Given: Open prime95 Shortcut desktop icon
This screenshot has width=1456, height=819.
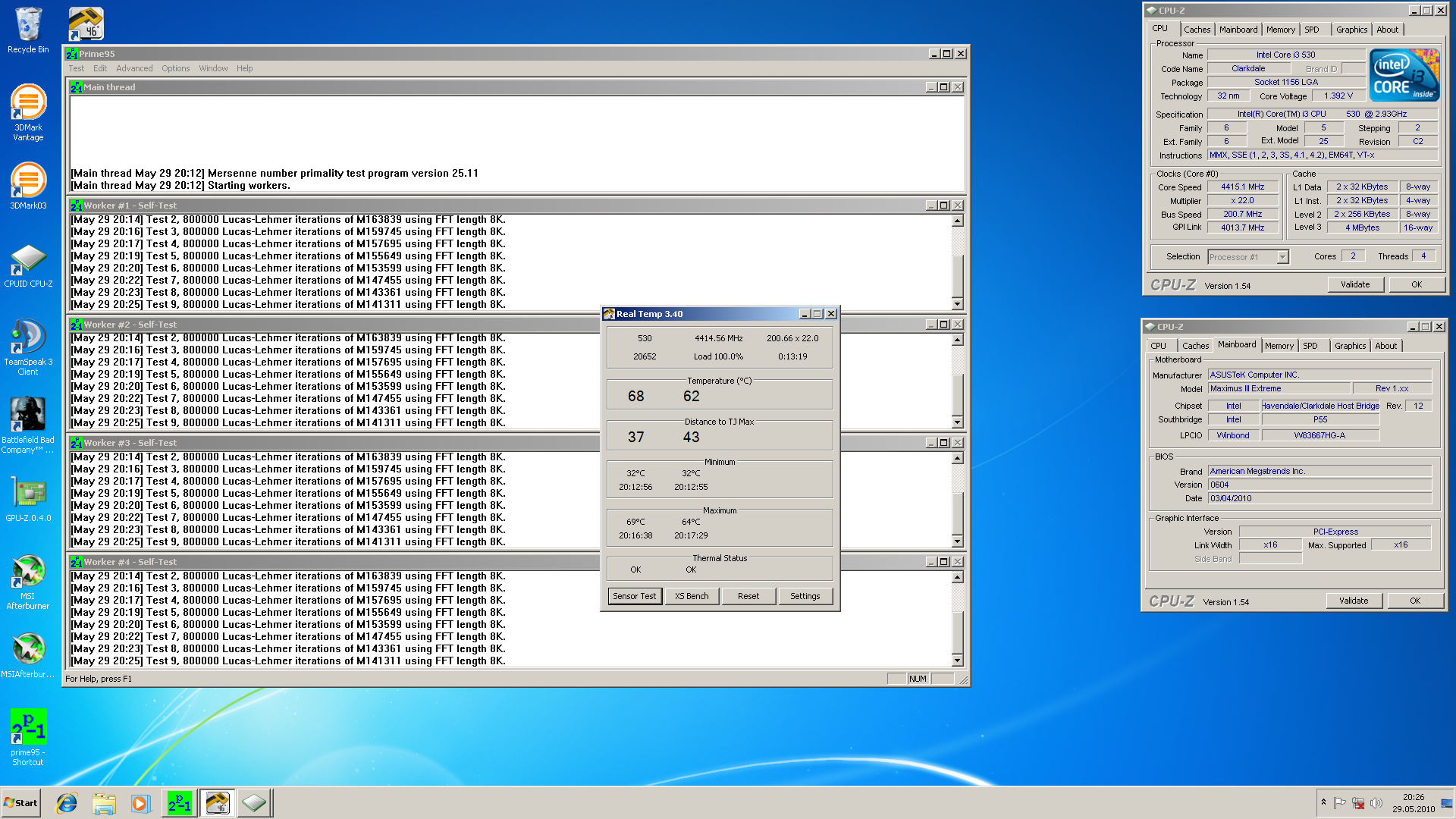Looking at the screenshot, I should pyautogui.click(x=28, y=737).
